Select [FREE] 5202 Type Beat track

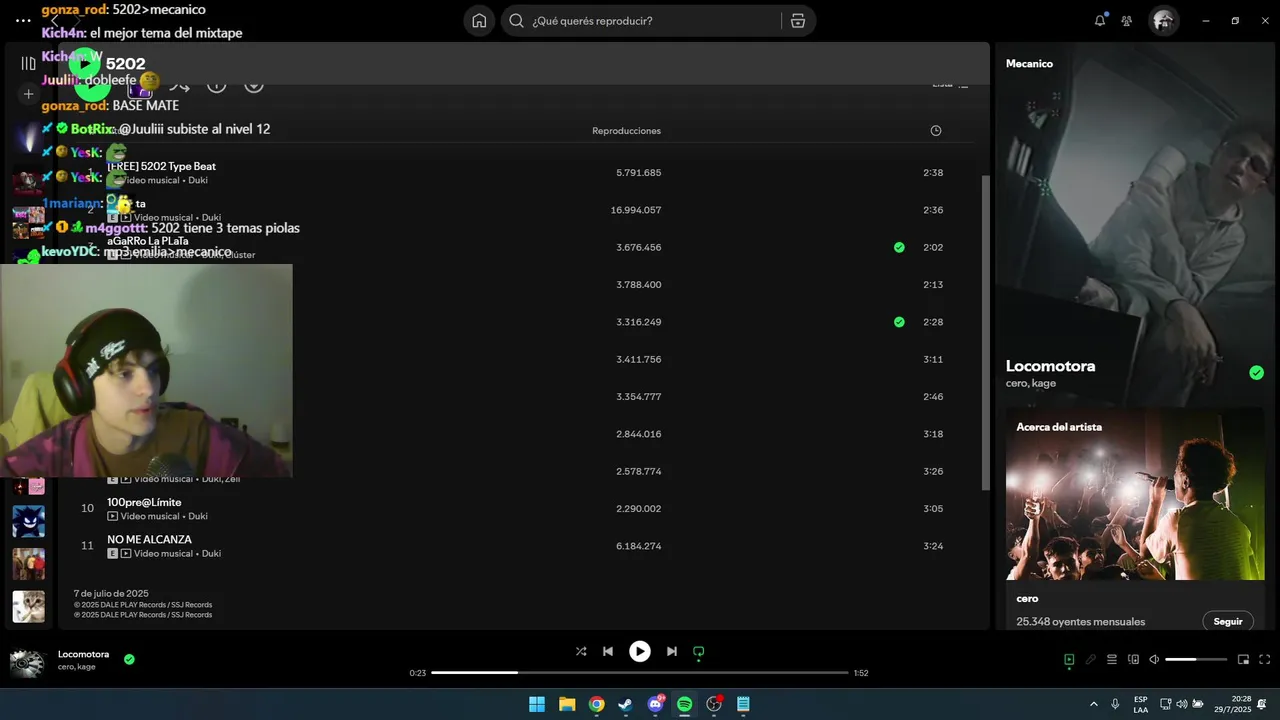point(161,166)
